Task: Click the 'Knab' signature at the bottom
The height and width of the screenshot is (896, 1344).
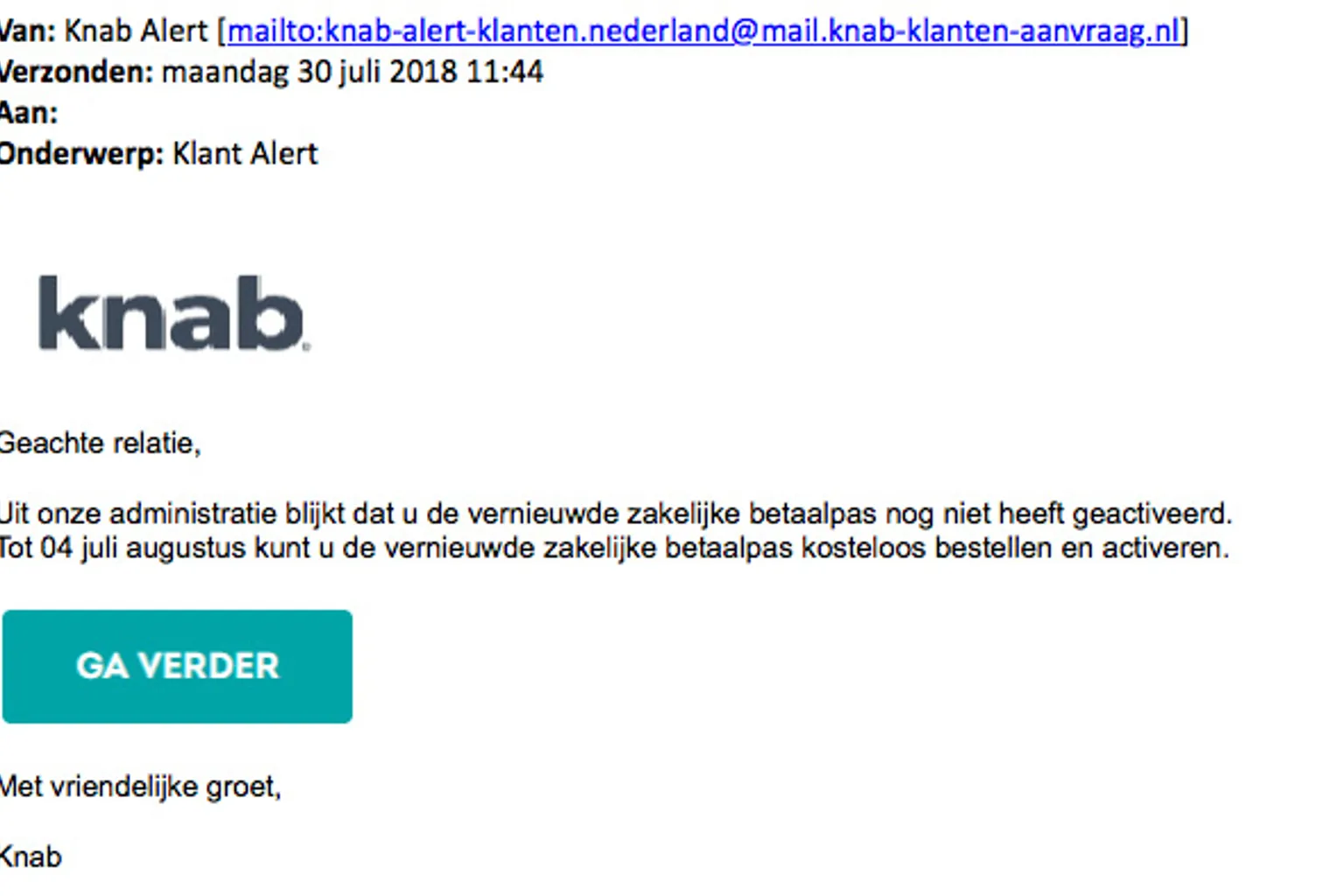Action: point(31,857)
